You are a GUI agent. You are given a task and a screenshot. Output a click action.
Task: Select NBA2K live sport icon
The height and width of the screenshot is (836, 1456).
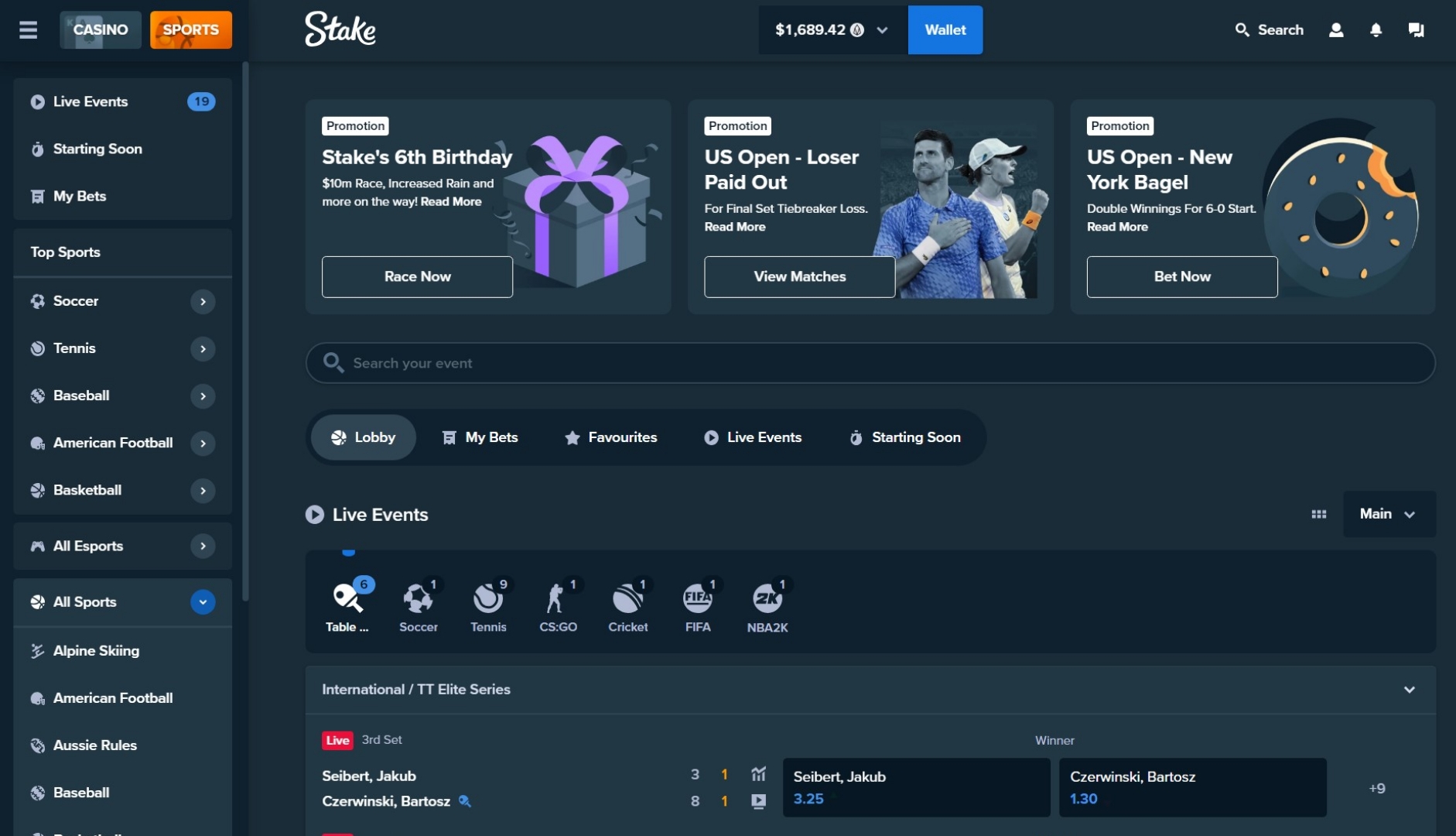tap(767, 606)
